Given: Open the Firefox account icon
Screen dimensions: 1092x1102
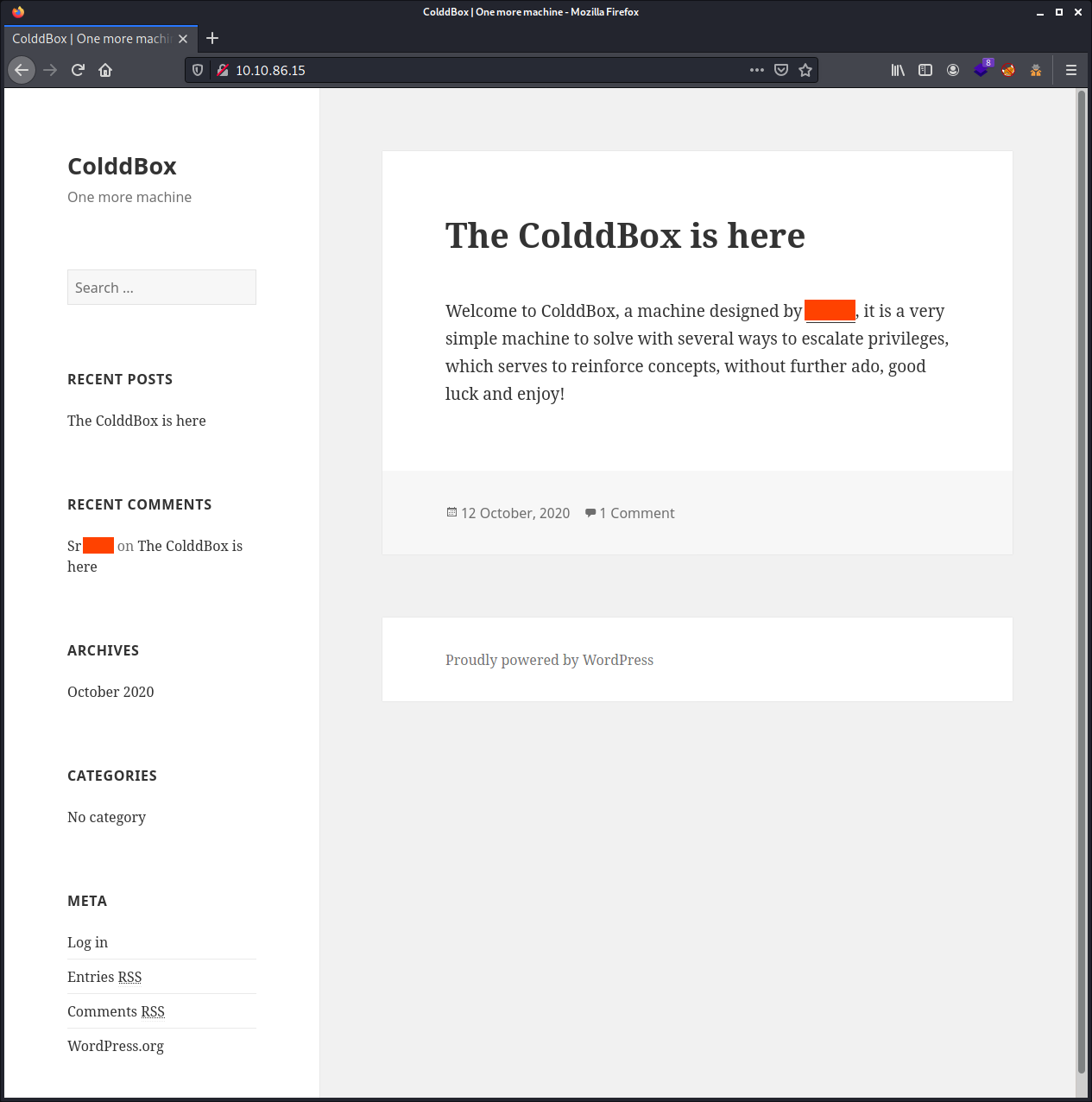Looking at the screenshot, I should coord(953,70).
